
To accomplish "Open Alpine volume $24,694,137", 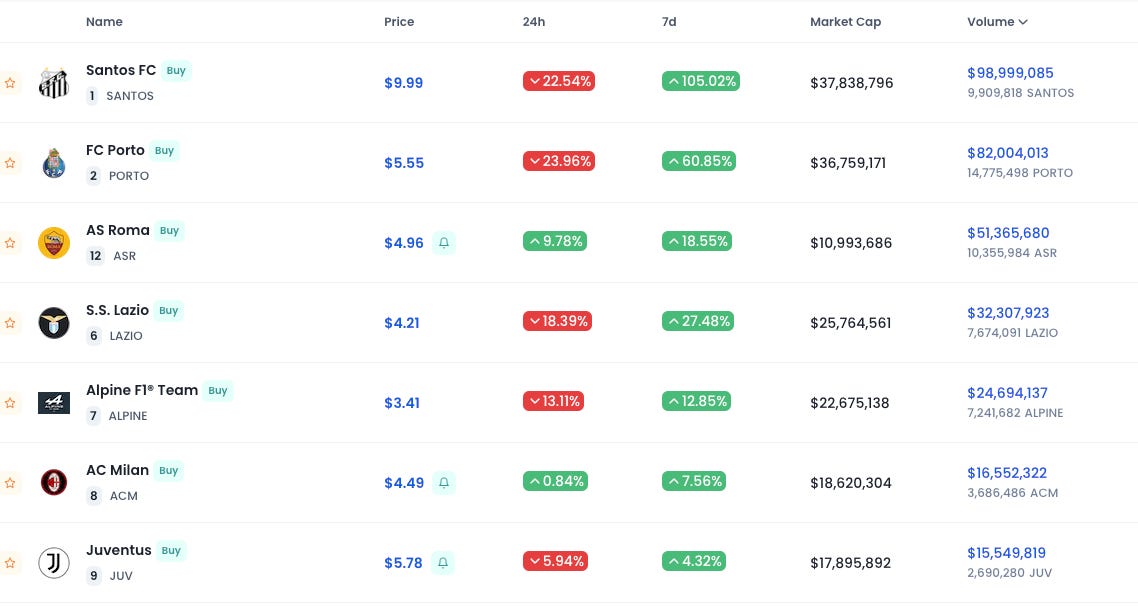I will [x=1007, y=393].
